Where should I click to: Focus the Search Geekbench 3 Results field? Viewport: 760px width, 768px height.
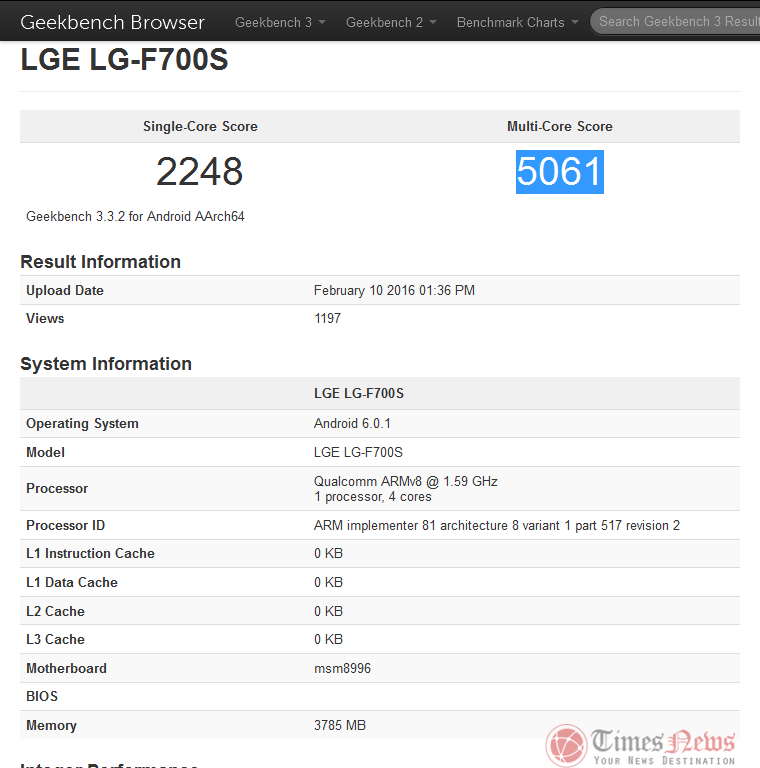[678, 22]
